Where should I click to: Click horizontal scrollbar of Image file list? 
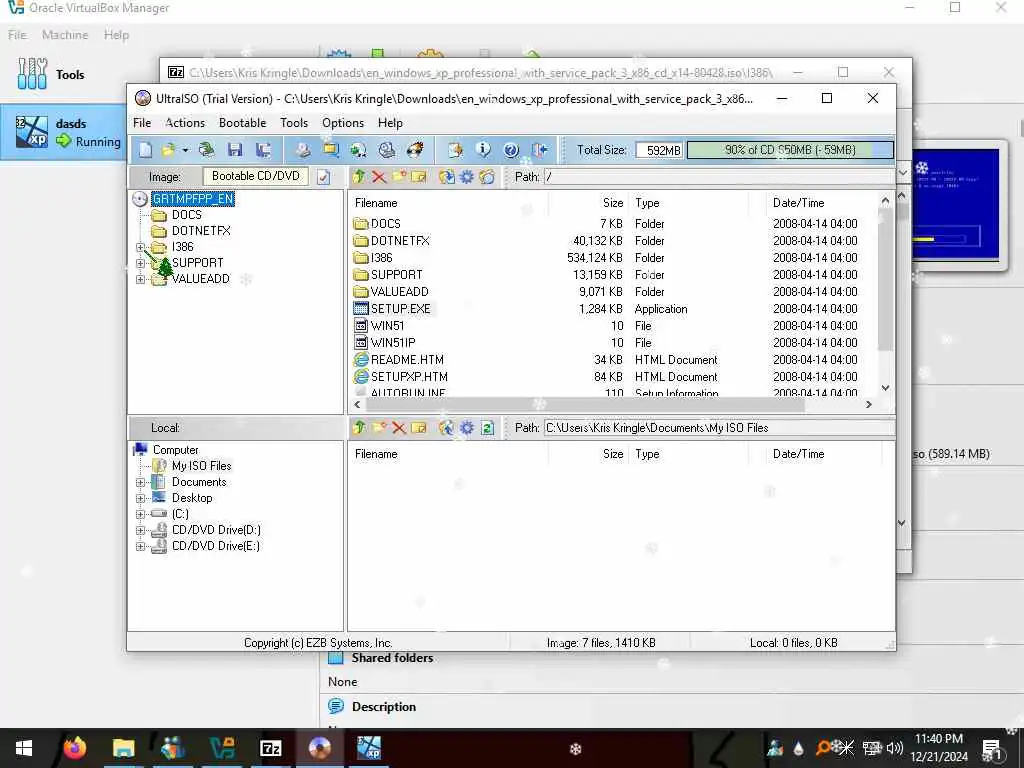pyautogui.click(x=584, y=405)
